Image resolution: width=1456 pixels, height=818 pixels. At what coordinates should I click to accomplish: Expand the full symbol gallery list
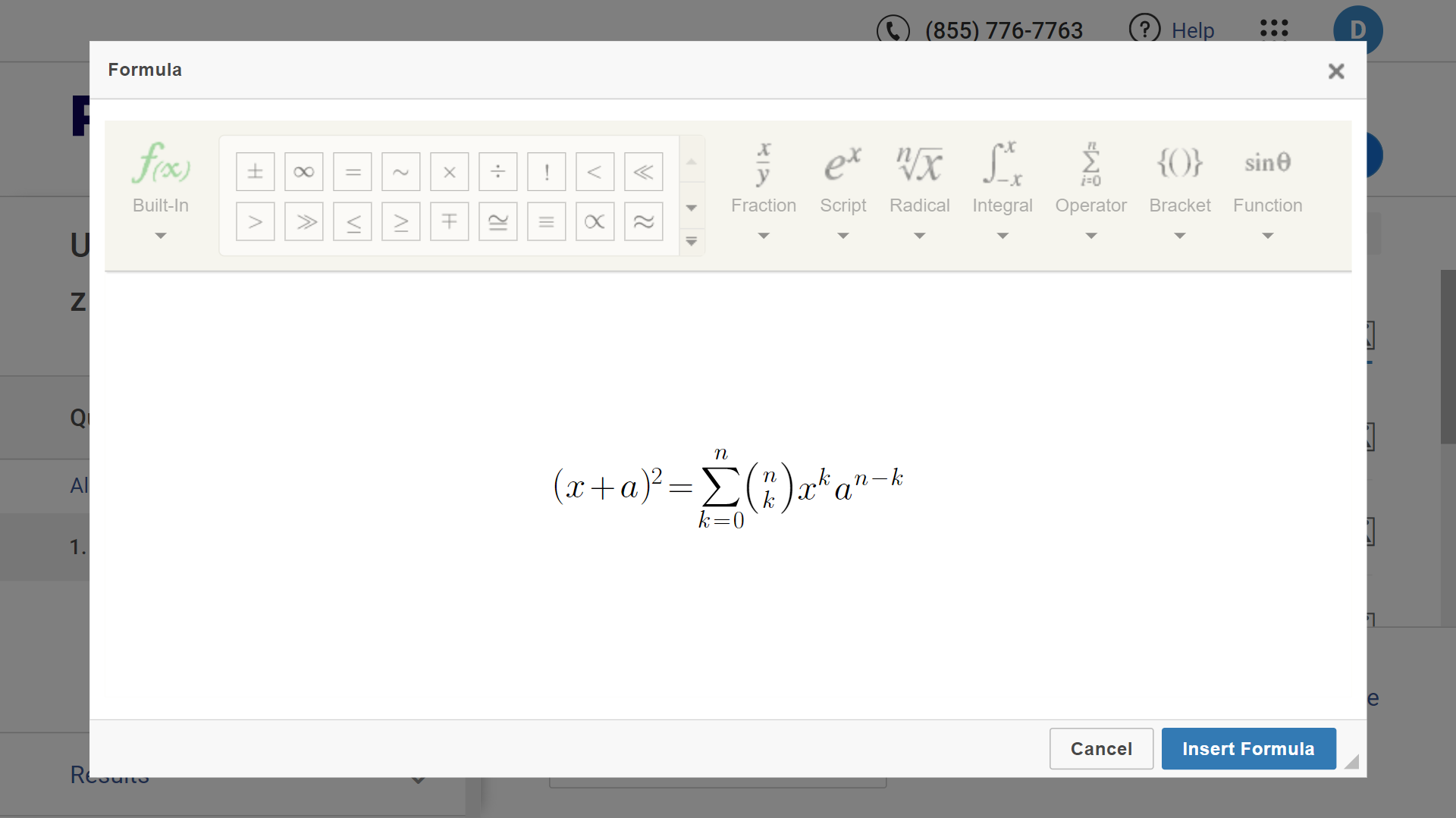[x=692, y=242]
